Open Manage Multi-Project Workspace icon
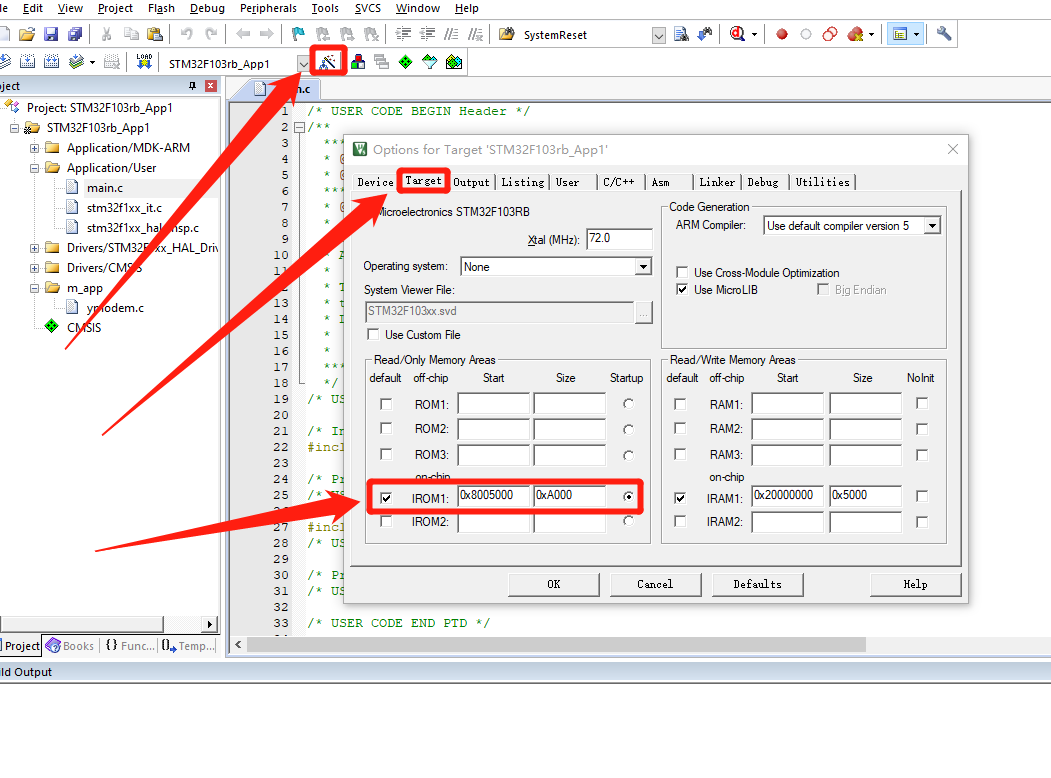Viewport: 1051px width, 778px height. [381, 62]
